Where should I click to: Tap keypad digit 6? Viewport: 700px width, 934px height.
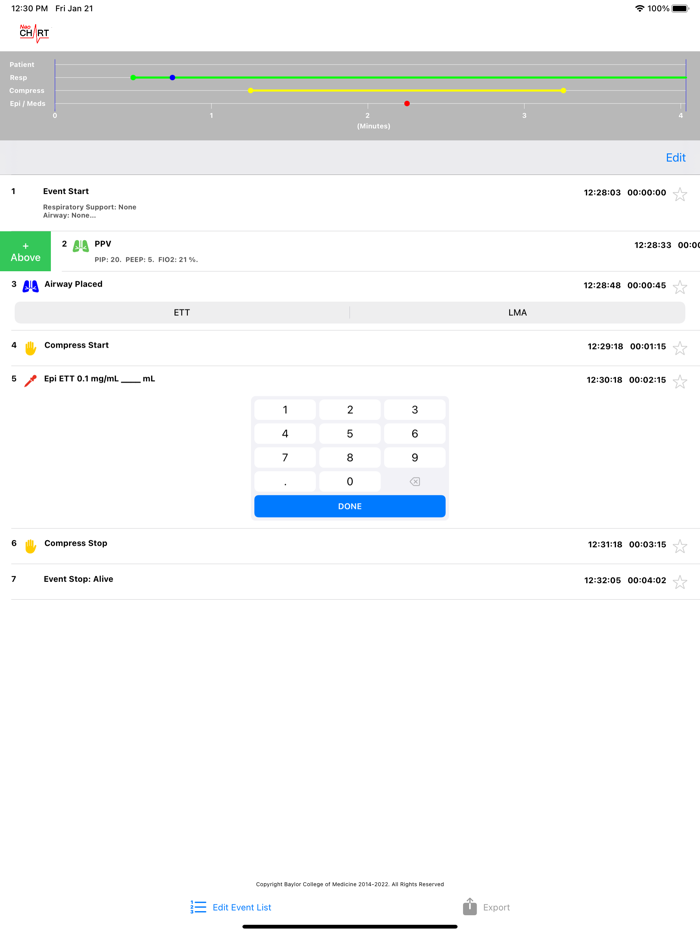(x=415, y=434)
